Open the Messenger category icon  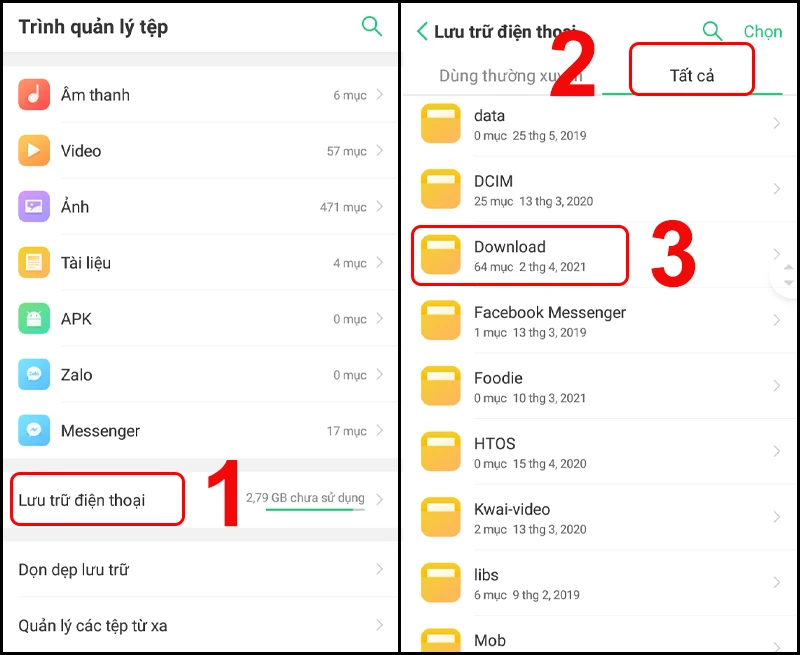click(x=34, y=431)
